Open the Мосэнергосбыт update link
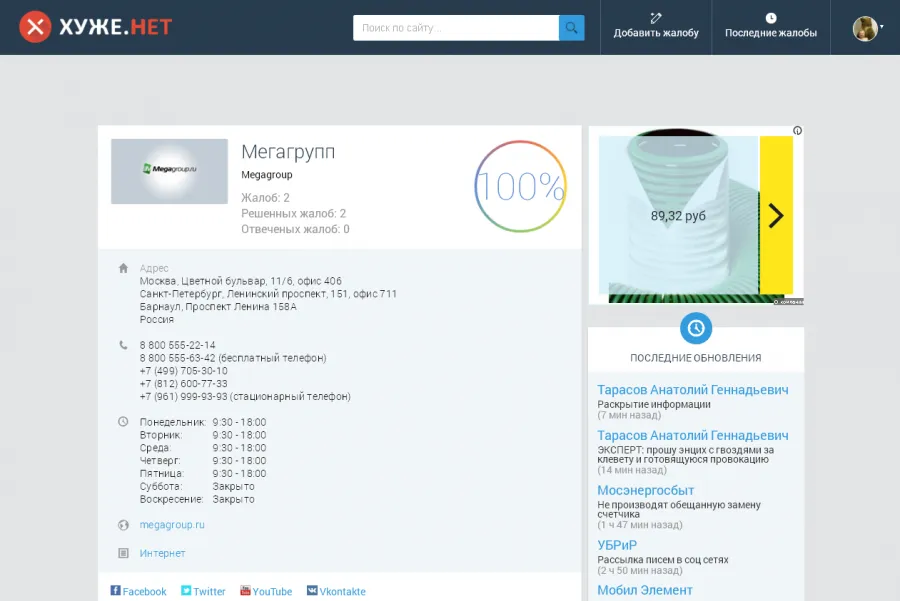Viewport: 900px width, 601px height. pyautogui.click(x=646, y=490)
